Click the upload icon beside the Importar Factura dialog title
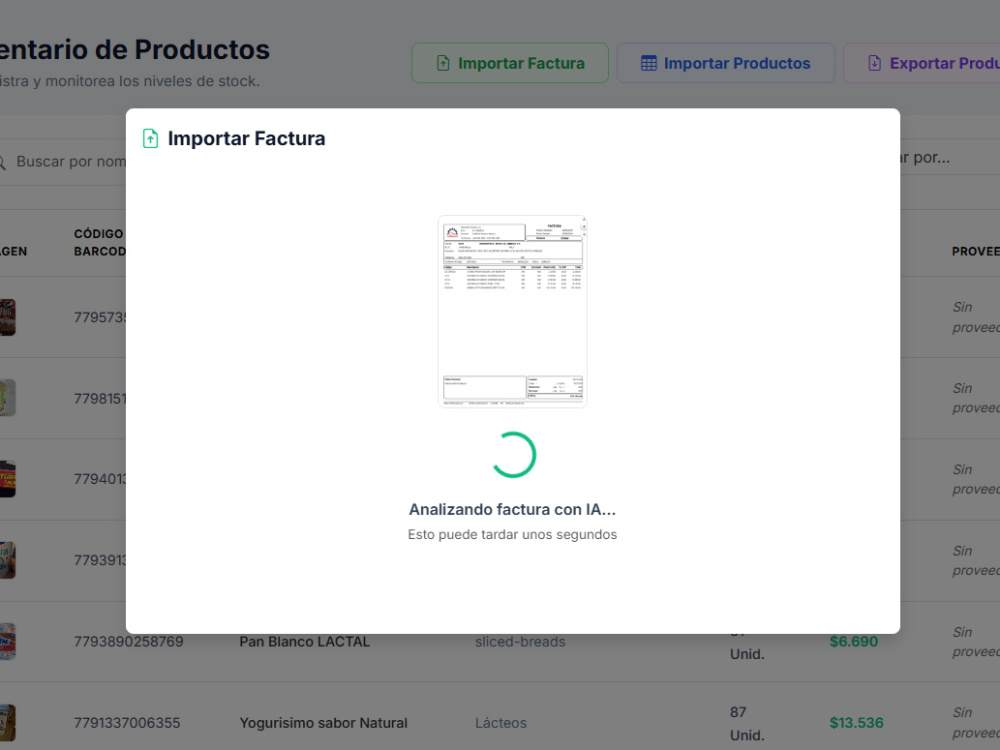This screenshot has height=750, width=1000. [151, 138]
